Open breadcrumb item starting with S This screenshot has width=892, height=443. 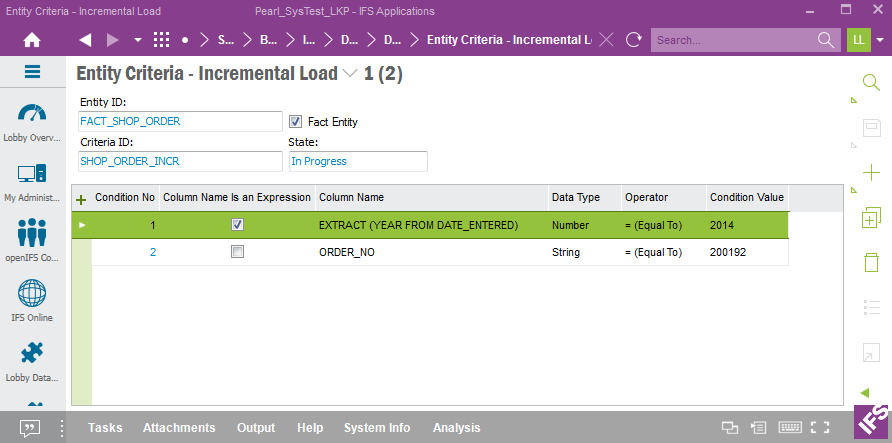click(226, 40)
